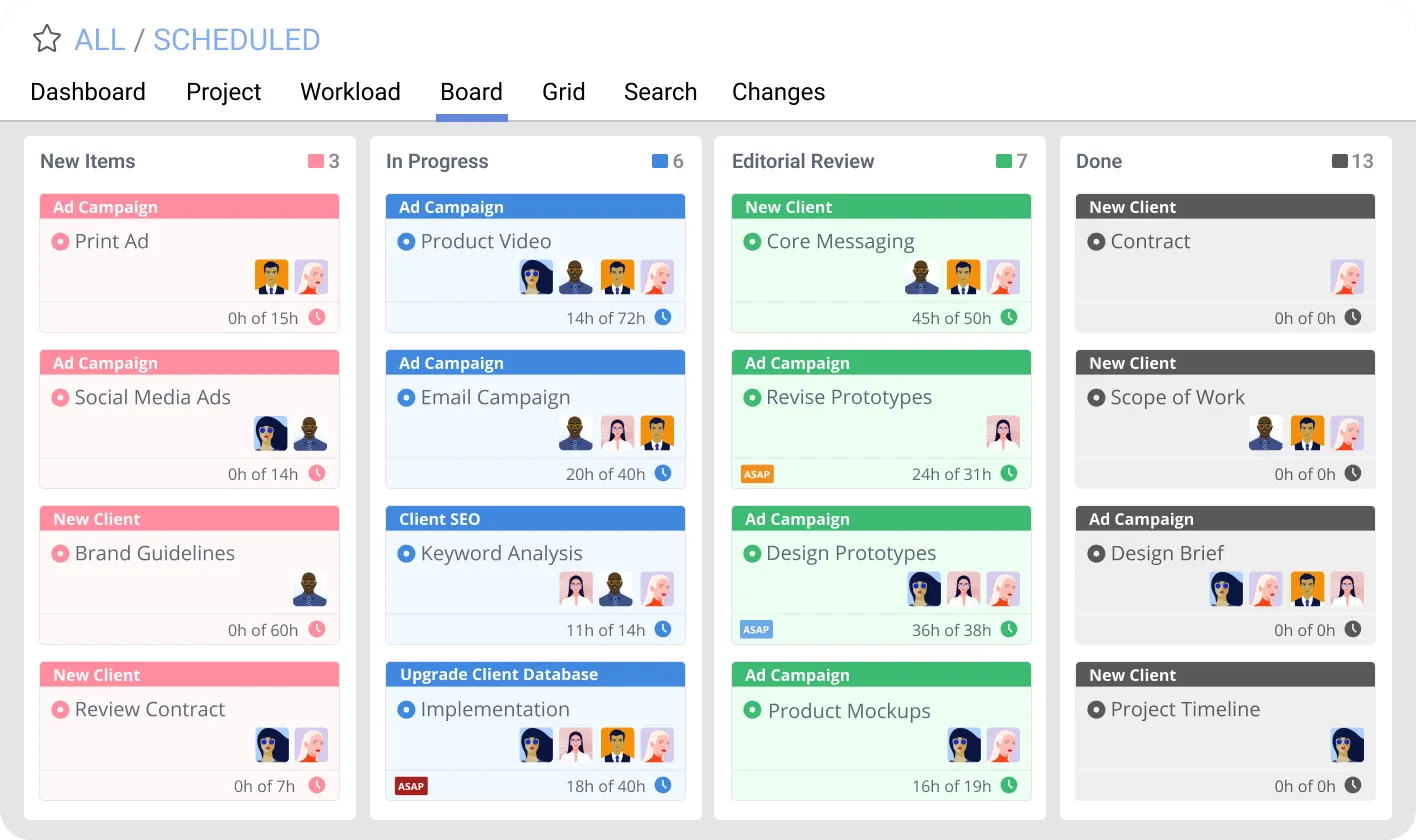The image size is (1416, 840).
Task: Click the blue In Progress color swatch
Action: [x=660, y=161]
